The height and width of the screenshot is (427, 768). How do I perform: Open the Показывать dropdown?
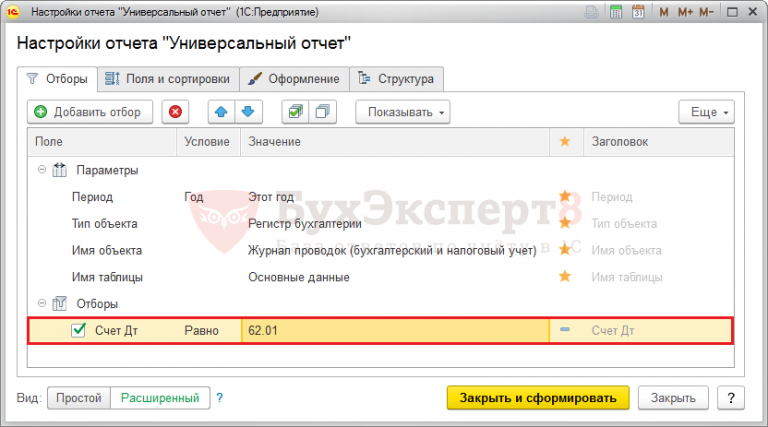tap(403, 112)
